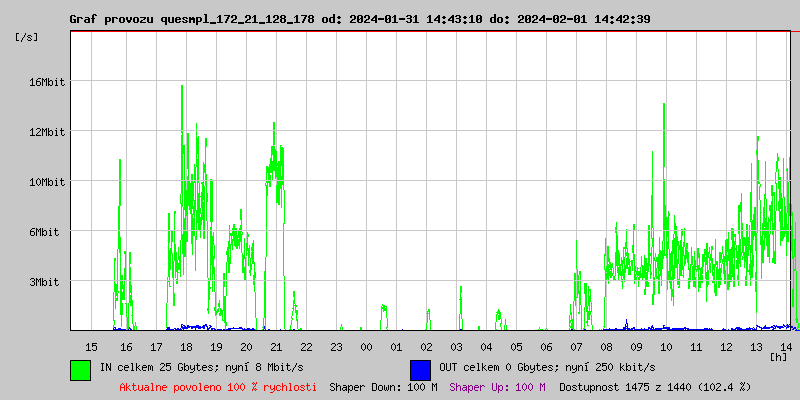Viewport: 800px width, 400px height.
Task: Select hour 10 on the time axis
Action: tap(666, 346)
